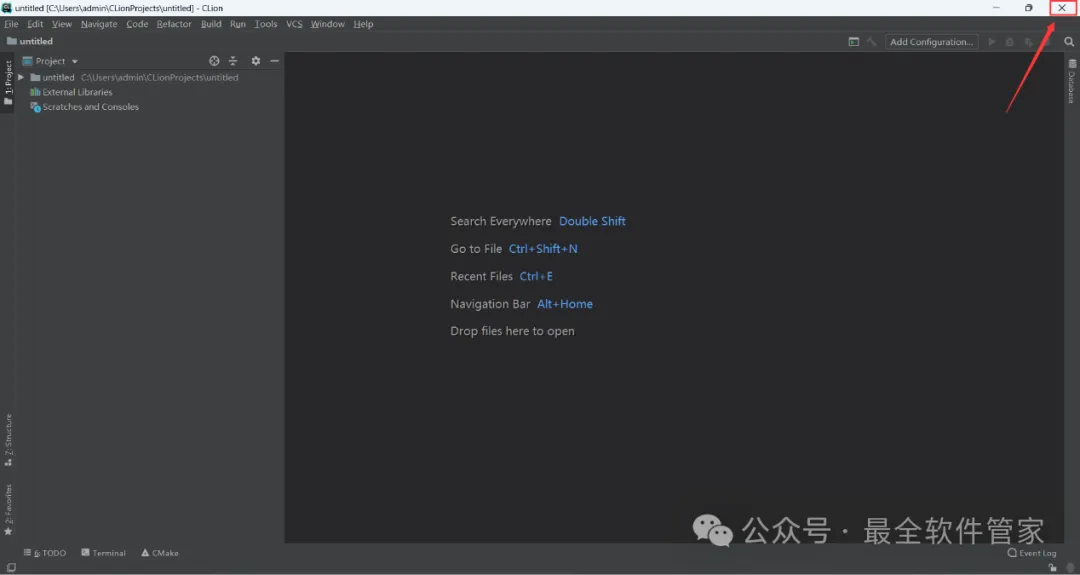The image size is (1080, 575).
Task: Hide the Project panel with minus icon
Action: 274,61
